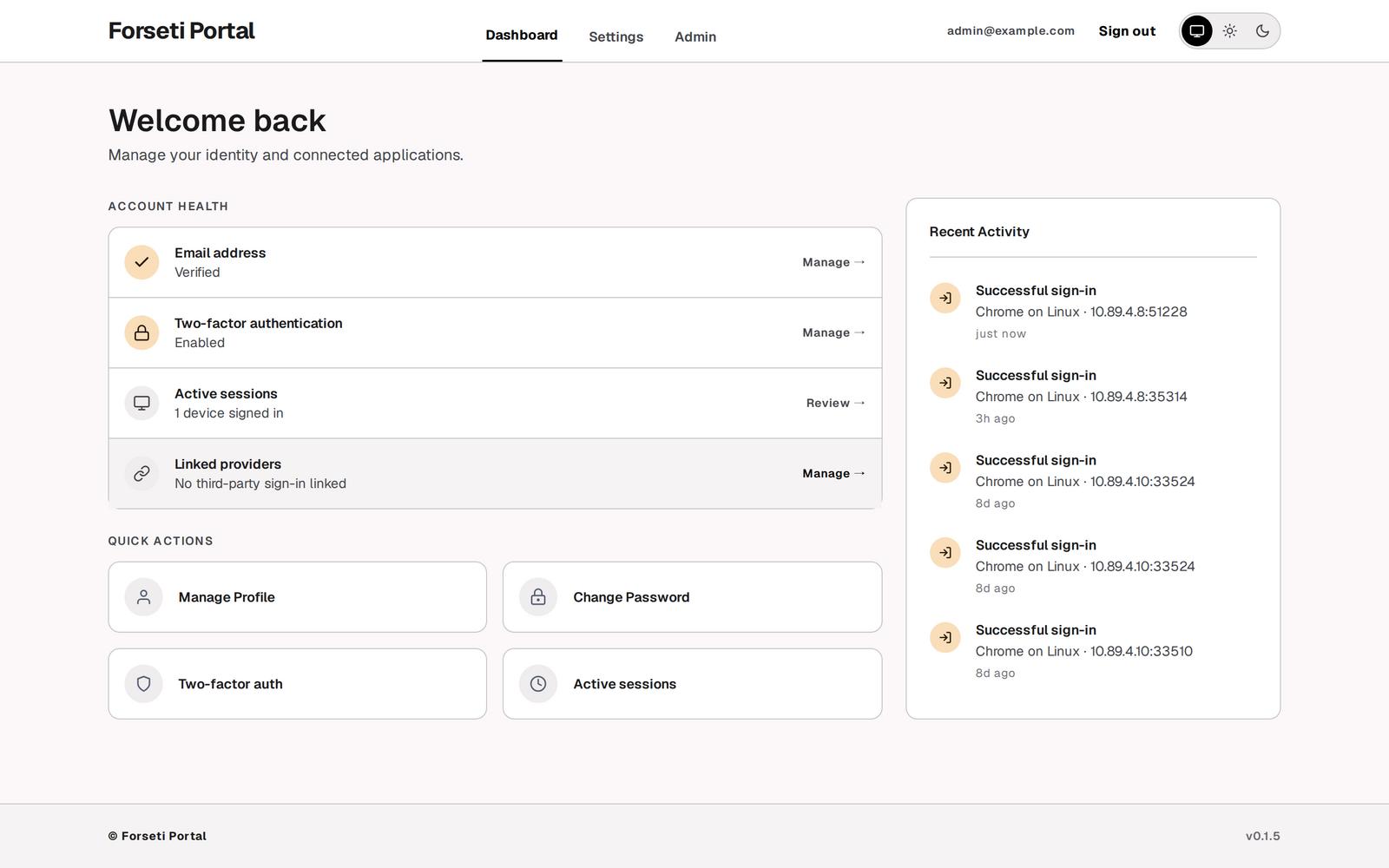
Task: Click the '3h ago' timestamp
Action: click(995, 418)
